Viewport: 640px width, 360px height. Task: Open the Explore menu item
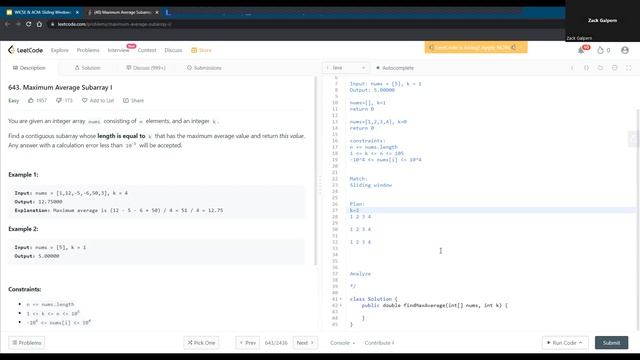[60, 50]
